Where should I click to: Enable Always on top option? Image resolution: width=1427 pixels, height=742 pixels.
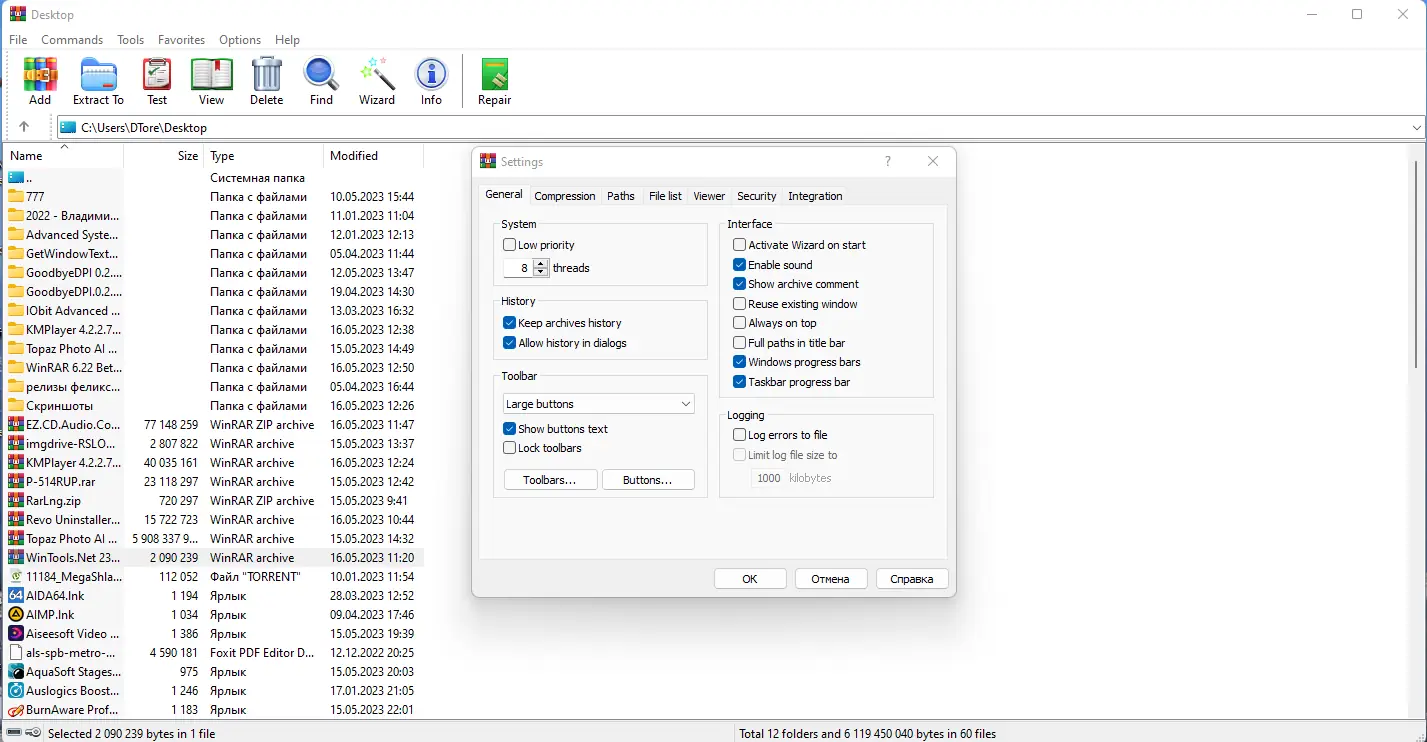pyautogui.click(x=740, y=323)
